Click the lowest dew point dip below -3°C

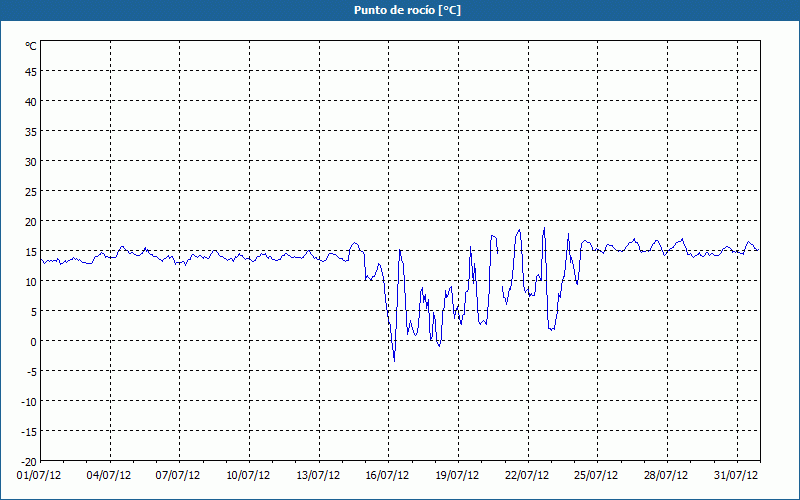click(x=394, y=361)
